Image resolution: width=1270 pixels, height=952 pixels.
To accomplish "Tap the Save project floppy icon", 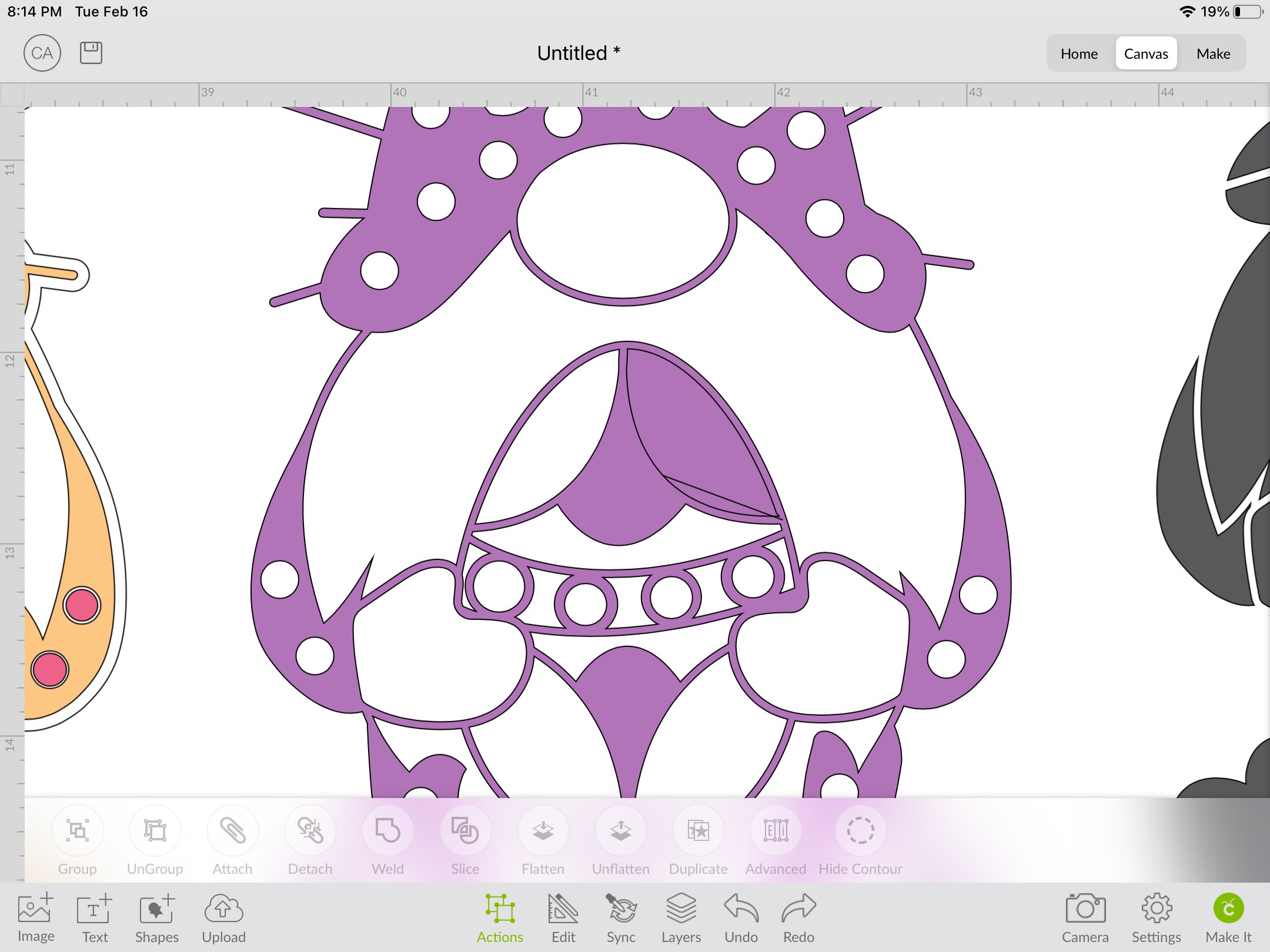I will pyautogui.click(x=91, y=53).
